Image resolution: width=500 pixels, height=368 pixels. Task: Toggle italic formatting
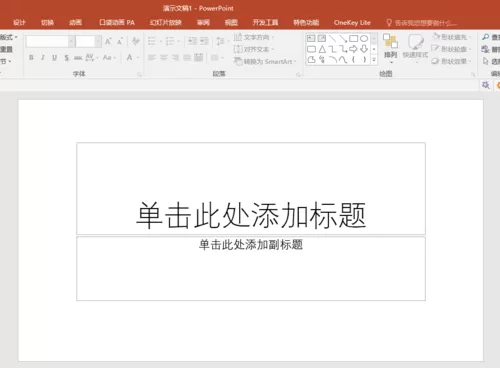[x=43, y=57]
